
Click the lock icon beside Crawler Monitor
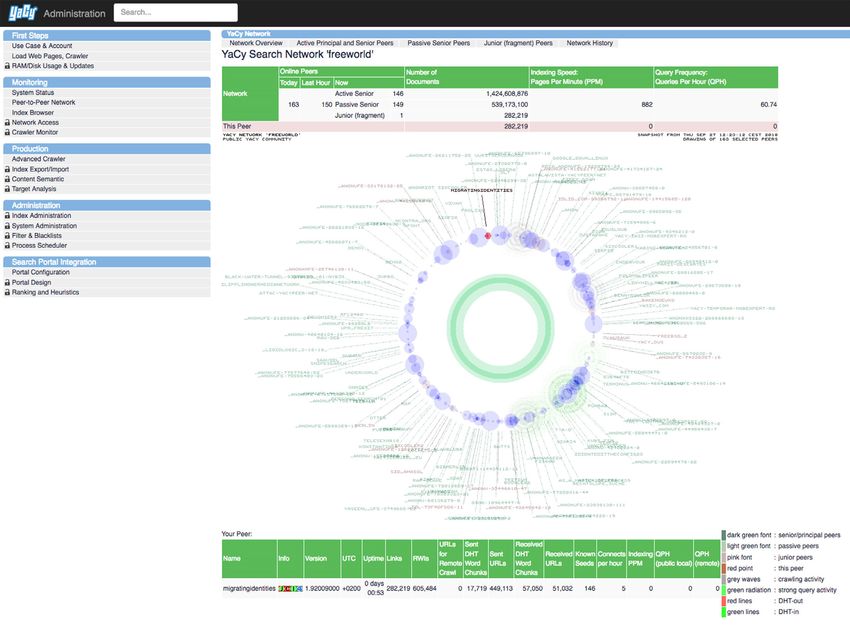click(x=7, y=132)
